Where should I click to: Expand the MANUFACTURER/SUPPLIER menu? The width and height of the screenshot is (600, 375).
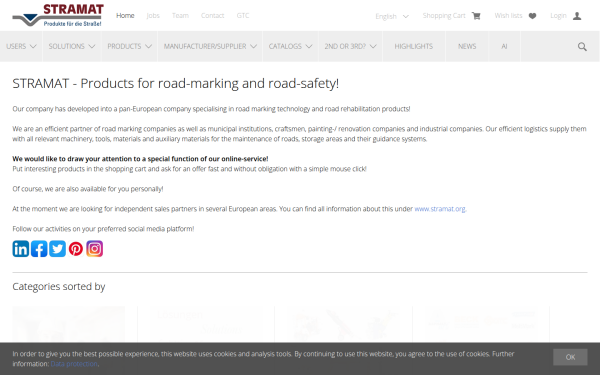pos(210,46)
